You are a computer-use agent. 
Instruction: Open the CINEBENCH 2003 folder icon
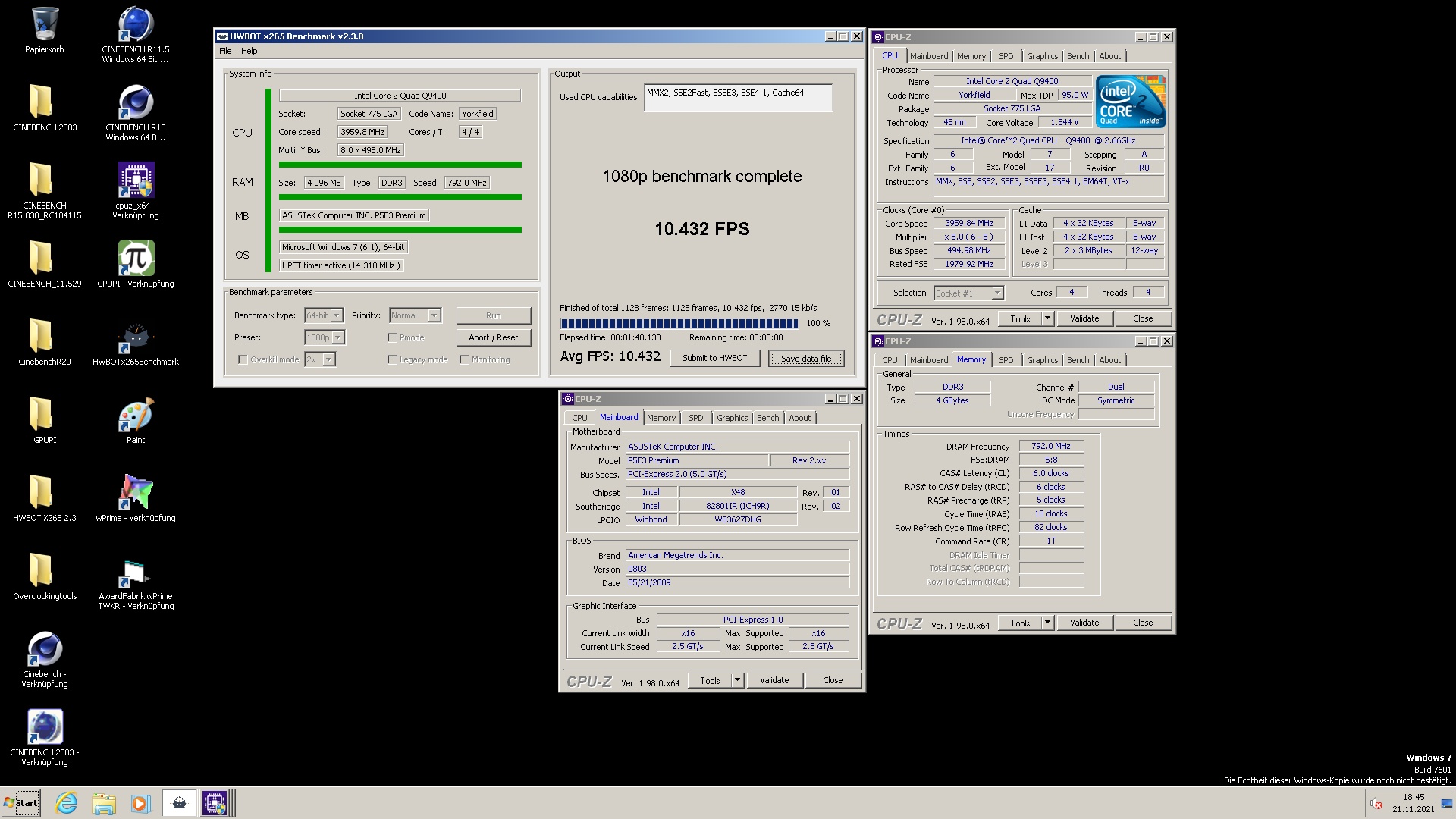pos(45,108)
